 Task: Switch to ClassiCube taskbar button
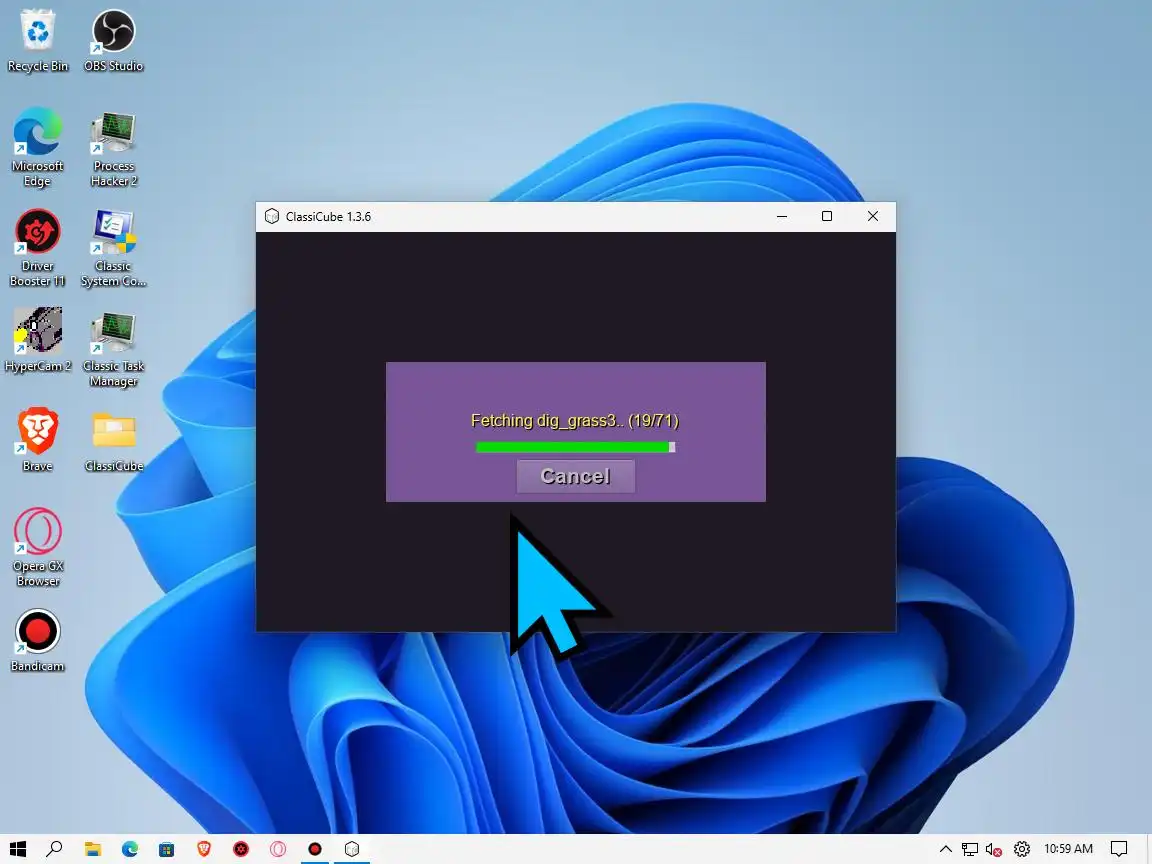click(x=352, y=849)
